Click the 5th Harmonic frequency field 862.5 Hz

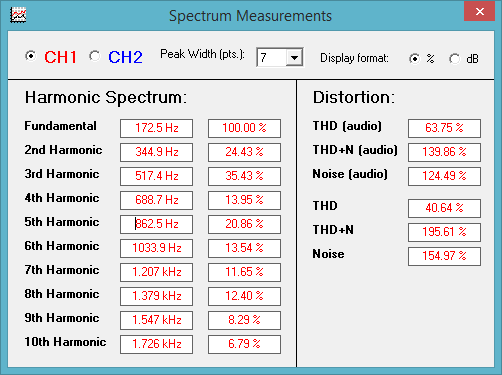click(156, 224)
